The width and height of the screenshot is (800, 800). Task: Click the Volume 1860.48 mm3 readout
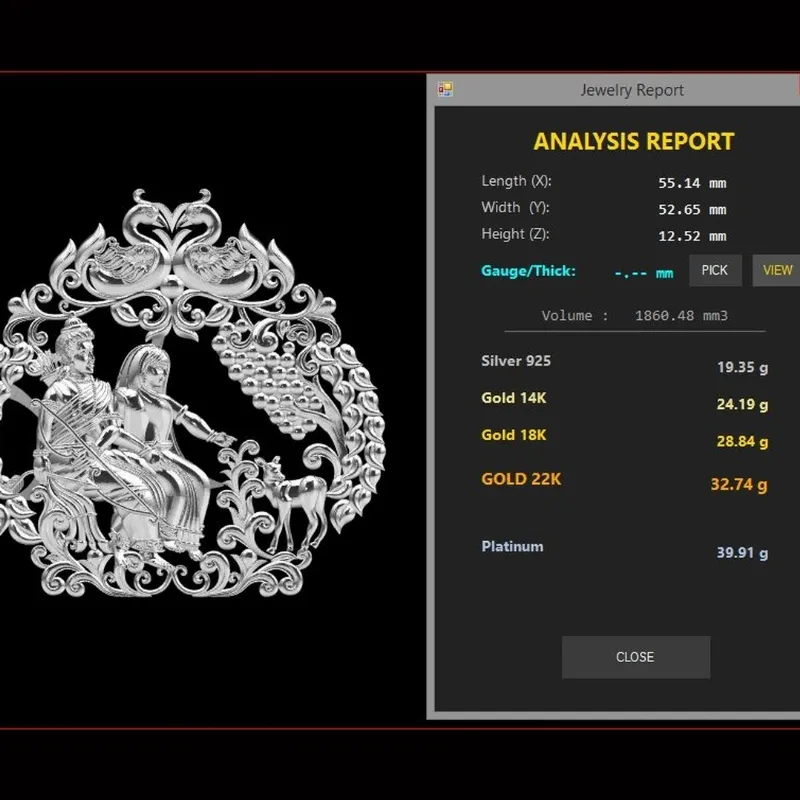click(635, 316)
